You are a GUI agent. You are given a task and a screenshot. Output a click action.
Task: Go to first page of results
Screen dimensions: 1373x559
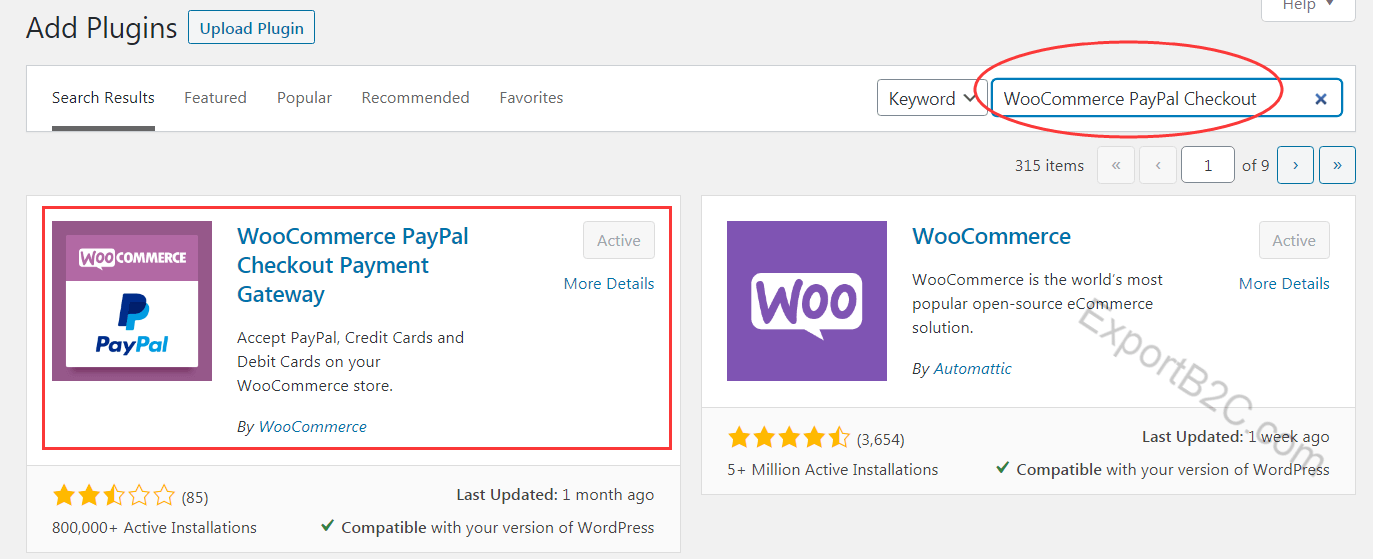click(x=1116, y=165)
